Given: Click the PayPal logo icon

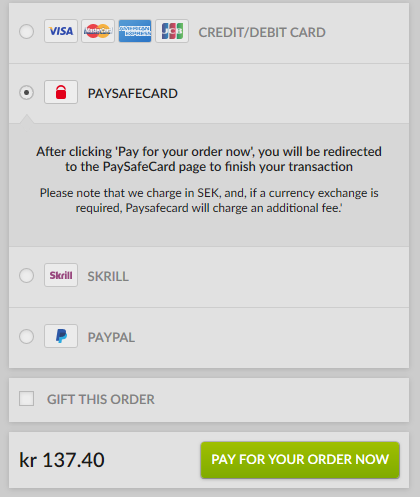Looking at the screenshot, I should click(x=61, y=336).
